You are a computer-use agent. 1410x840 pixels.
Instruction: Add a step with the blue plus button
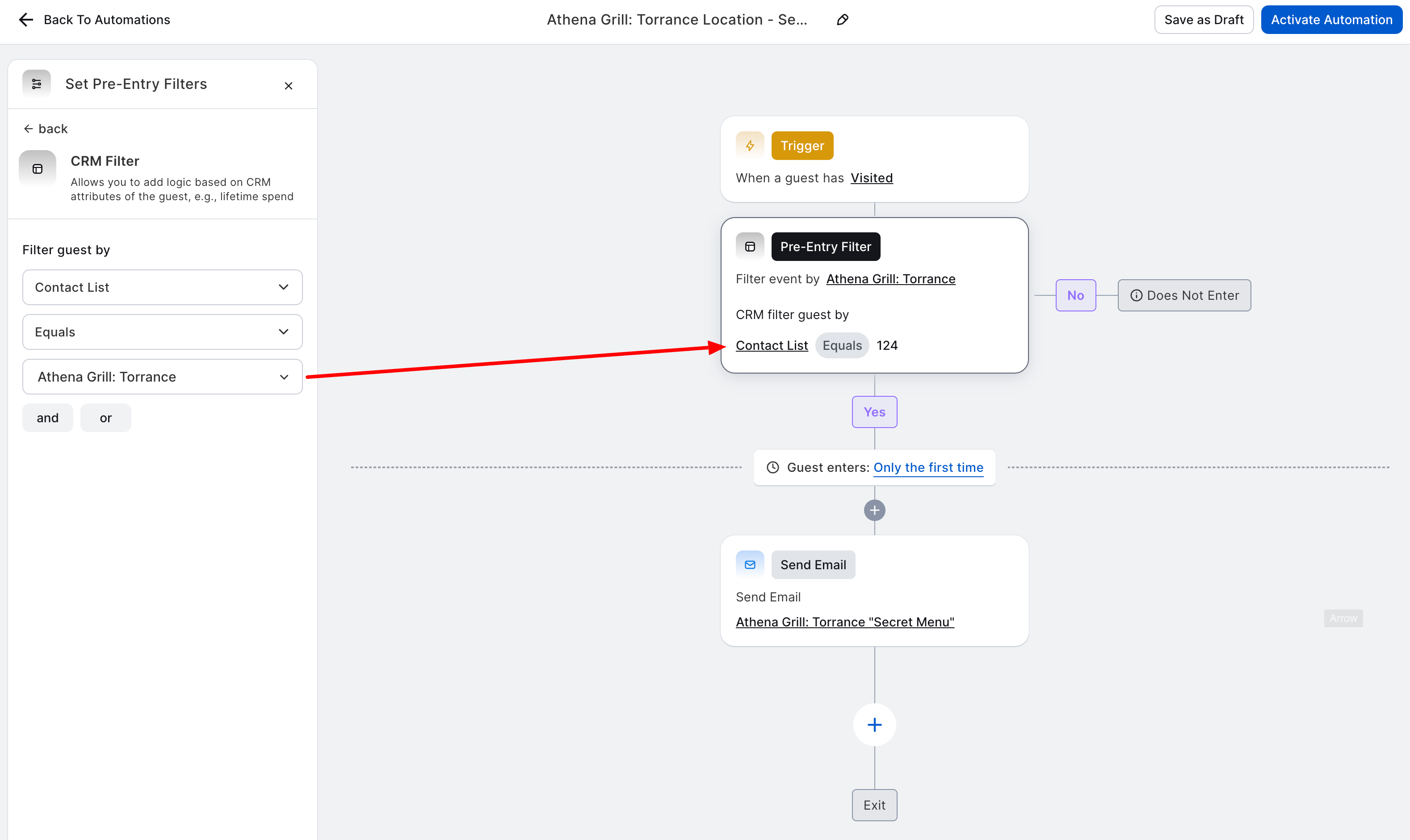875,725
